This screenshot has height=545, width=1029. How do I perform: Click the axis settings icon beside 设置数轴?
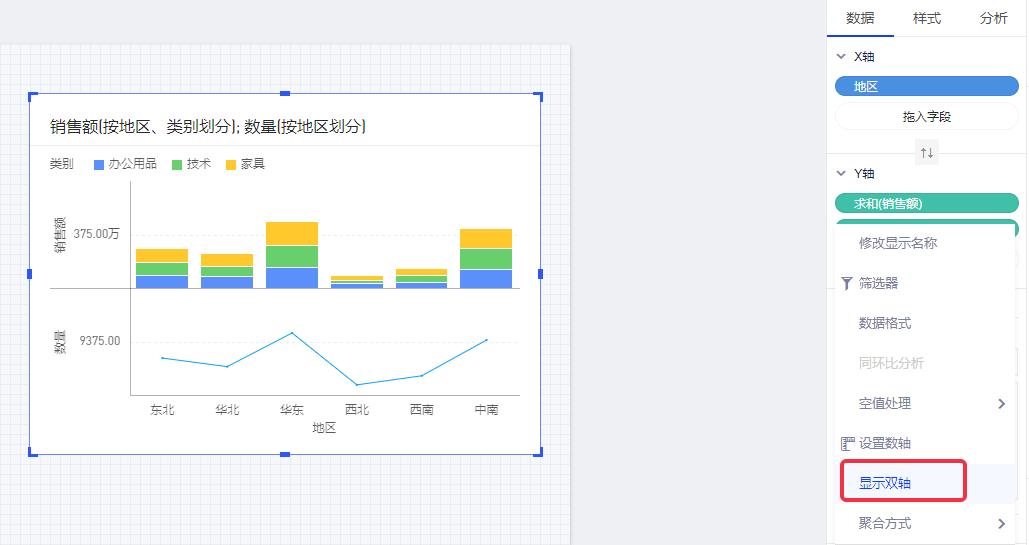coord(847,443)
